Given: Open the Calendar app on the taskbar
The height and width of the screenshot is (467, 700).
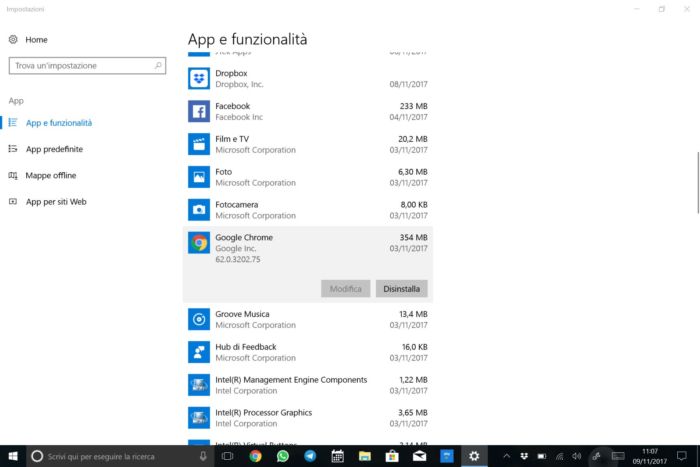Looking at the screenshot, I should [x=338, y=456].
